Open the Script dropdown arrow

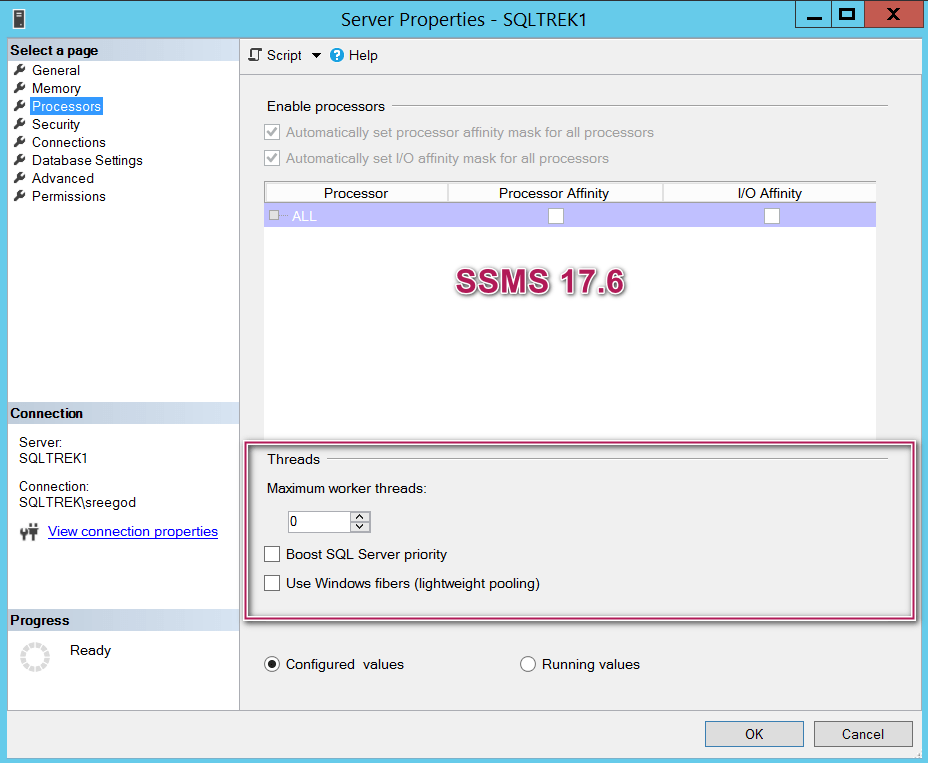tap(316, 55)
